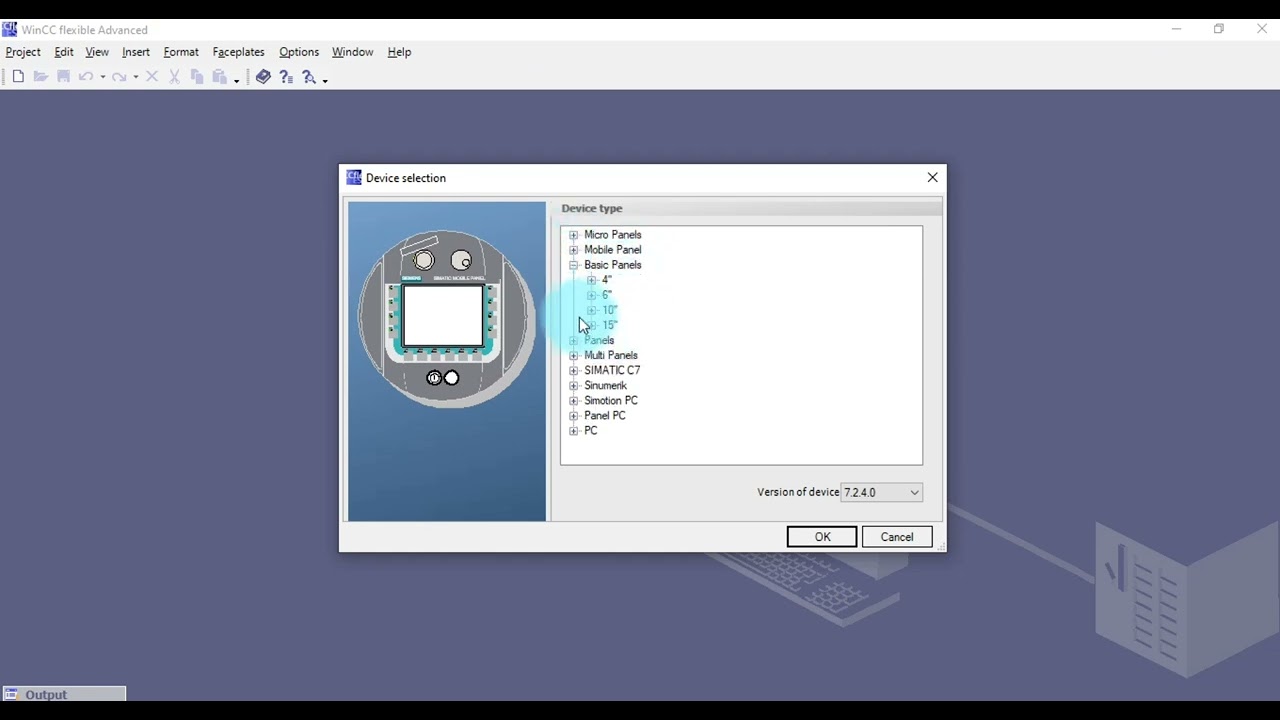Click the Redo arrow icon

119,77
